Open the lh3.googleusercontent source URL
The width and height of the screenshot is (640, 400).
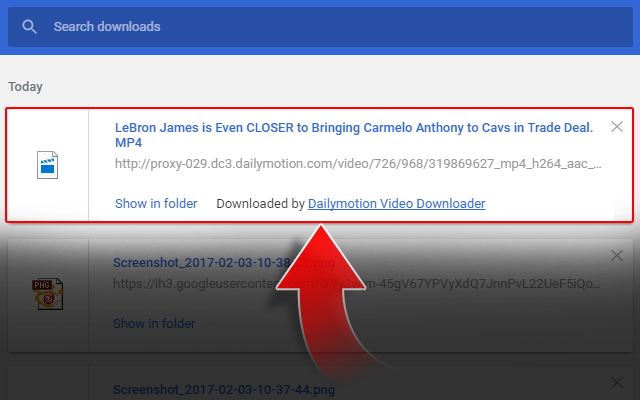[x=356, y=283]
